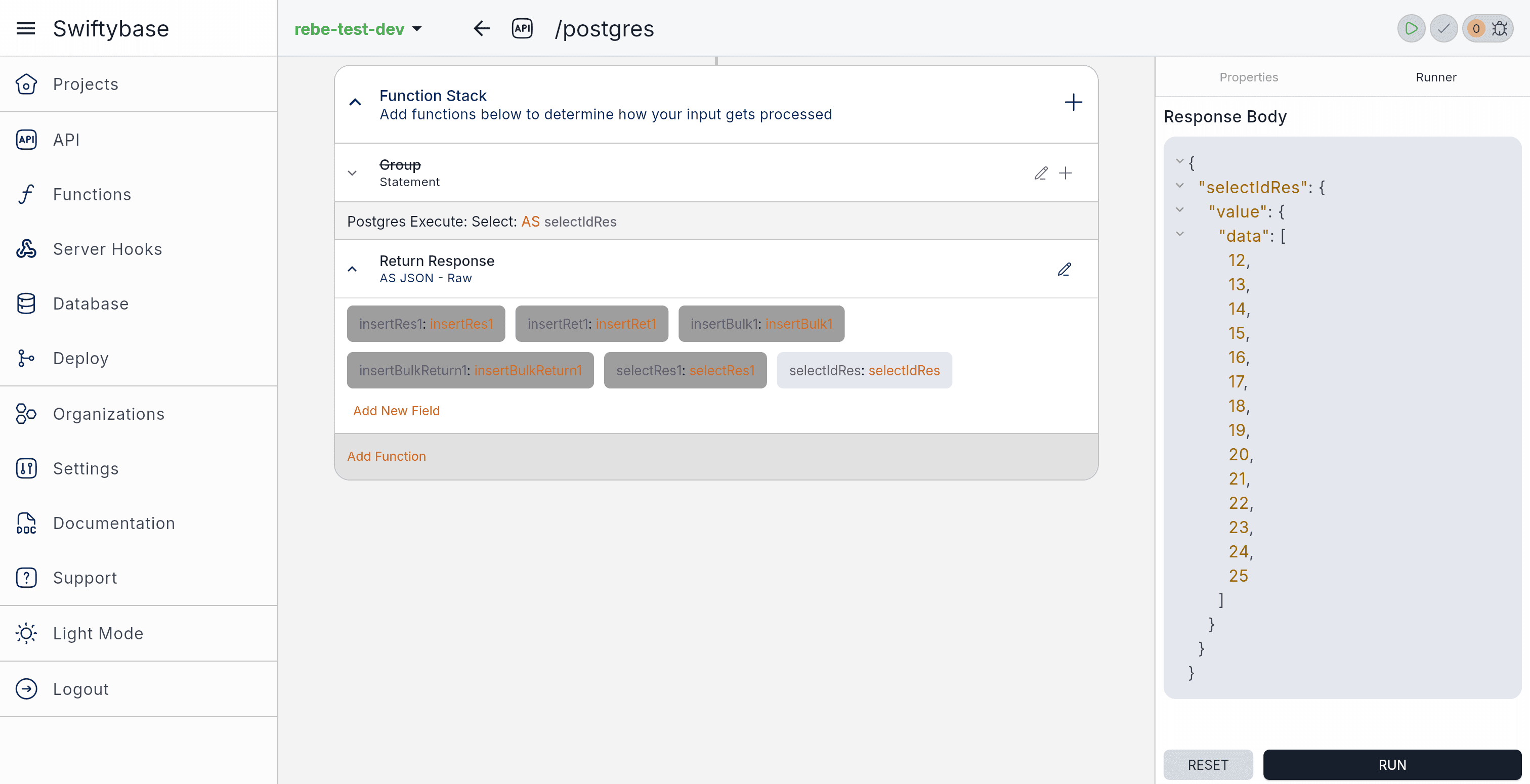Click the API sidebar icon
The image size is (1530, 784).
(26, 140)
